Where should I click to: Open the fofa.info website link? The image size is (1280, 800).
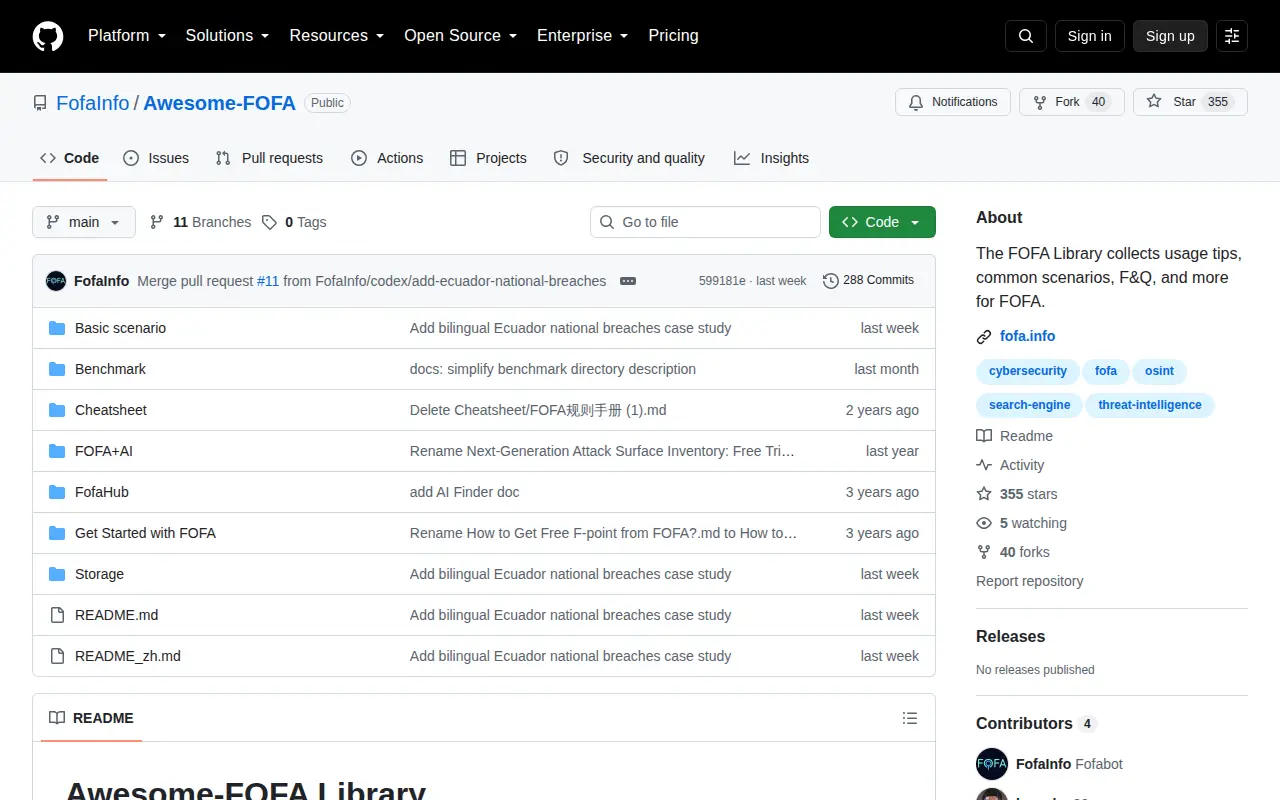point(1027,336)
